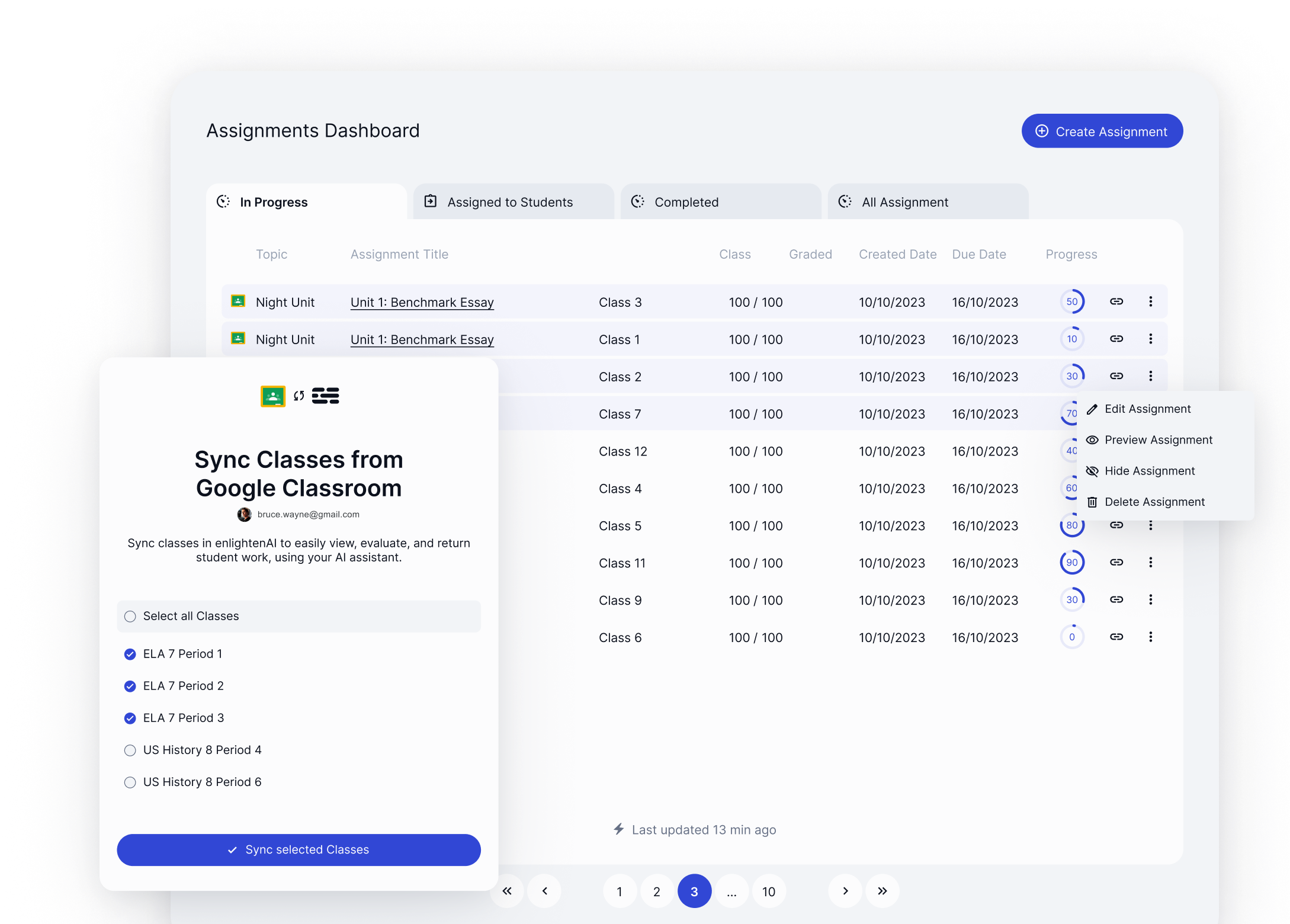
Task: Open three-dot menu for Class 1 row
Action: coord(1150,339)
